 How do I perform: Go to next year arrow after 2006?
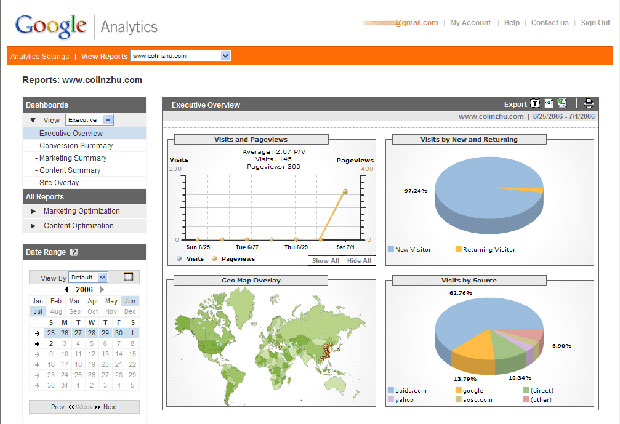click(102, 290)
